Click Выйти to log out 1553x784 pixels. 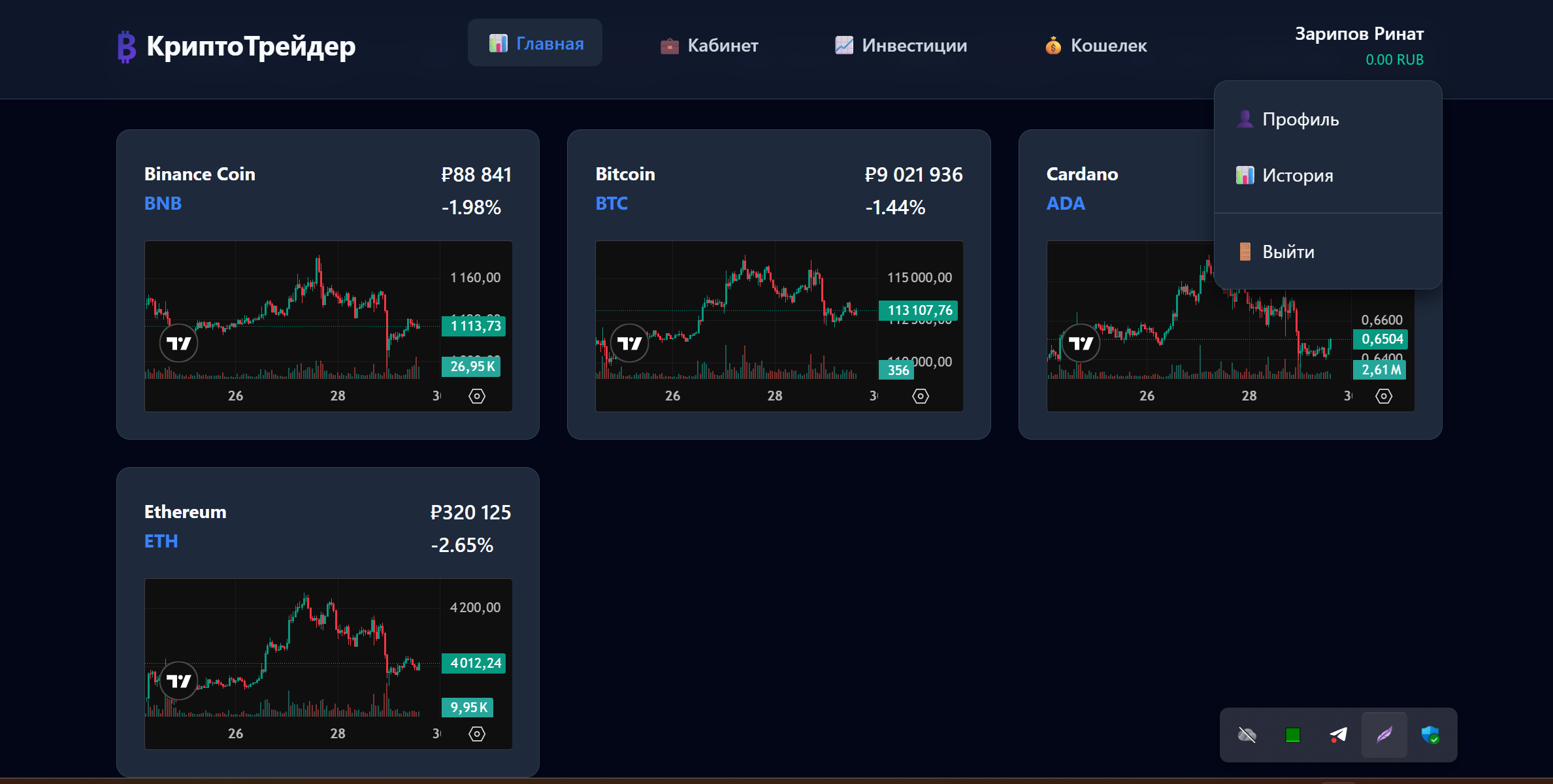[1288, 252]
